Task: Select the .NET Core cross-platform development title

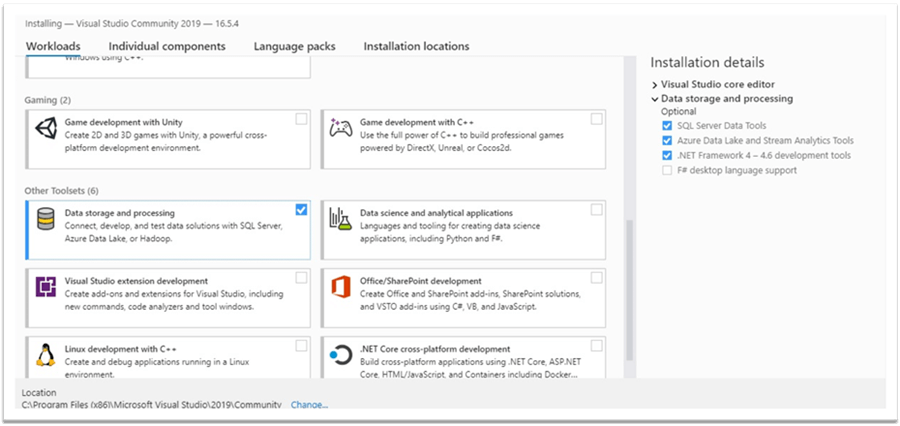Action: coord(435,348)
